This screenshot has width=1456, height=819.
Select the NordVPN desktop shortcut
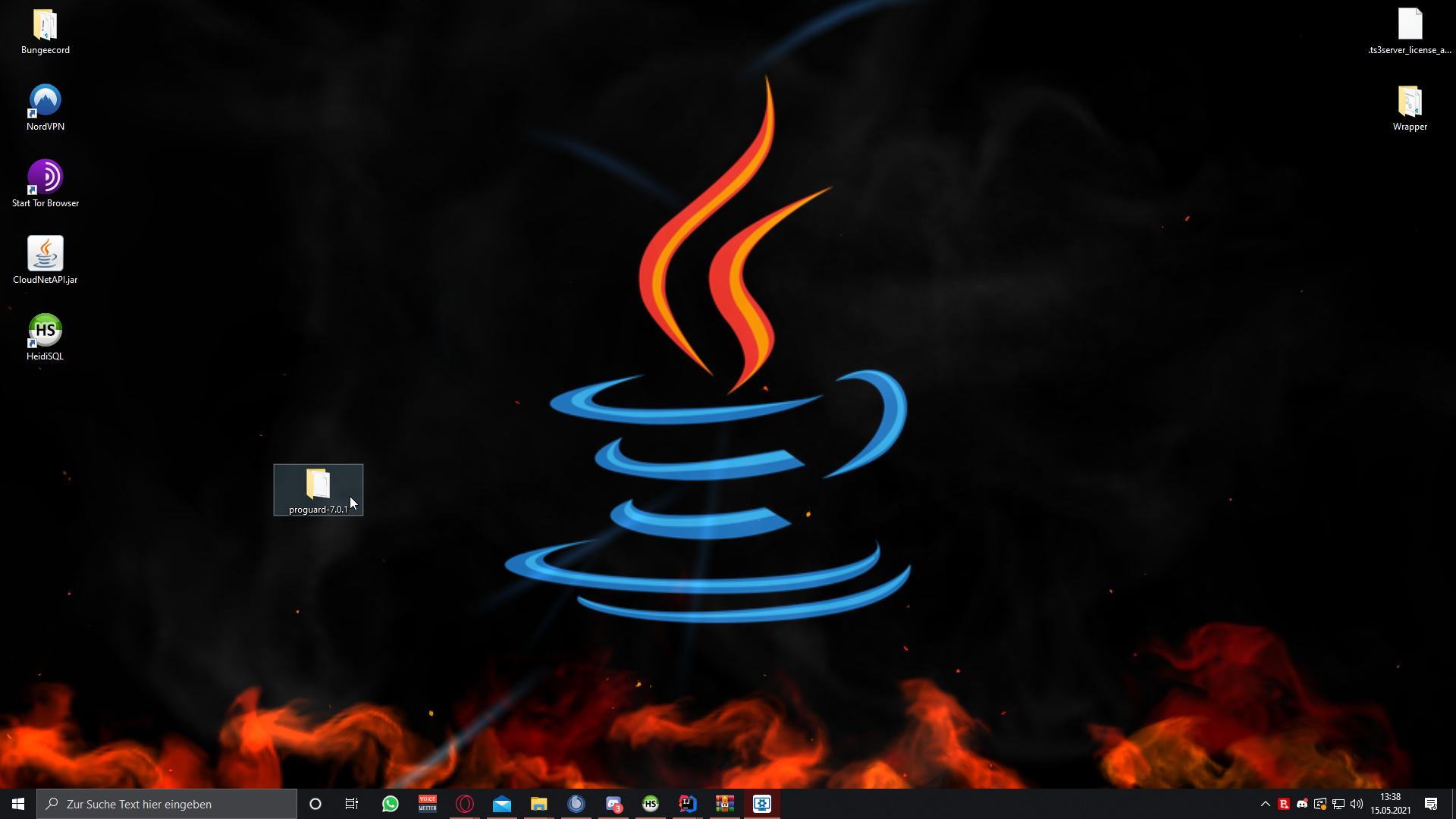click(x=45, y=107)
